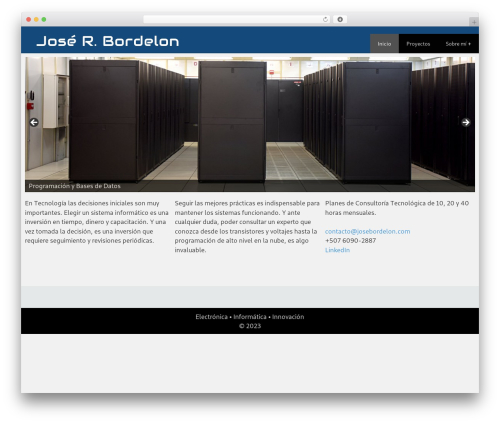Reload the page with the refresh icon
This screenshot has width=500, height=423.
pos(325,20)
